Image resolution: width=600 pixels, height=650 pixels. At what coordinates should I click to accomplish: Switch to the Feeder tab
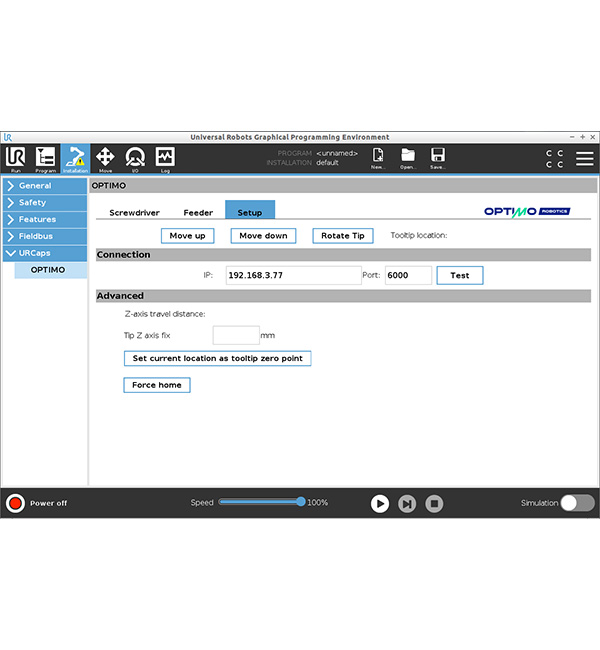pyautogui.click(x=198, y=213)
